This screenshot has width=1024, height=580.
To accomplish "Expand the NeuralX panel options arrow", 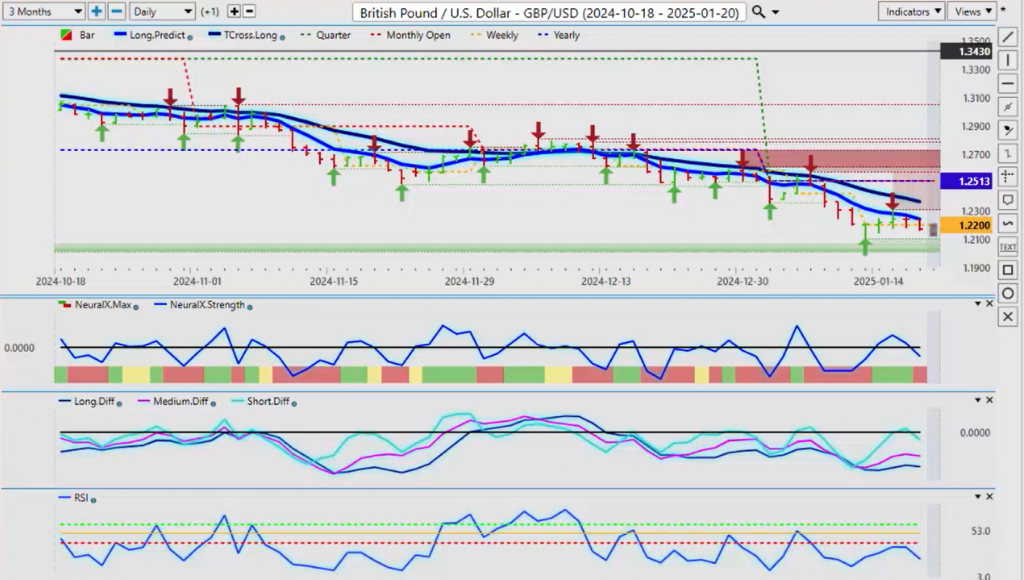I will [x=978, y=305].
